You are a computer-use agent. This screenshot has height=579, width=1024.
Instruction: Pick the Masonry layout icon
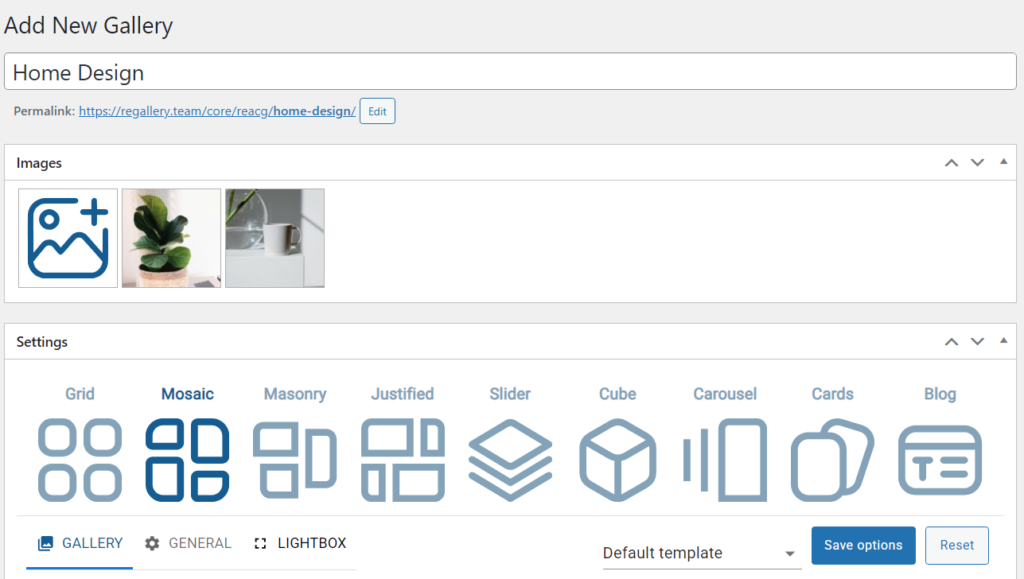click(295, 459)
